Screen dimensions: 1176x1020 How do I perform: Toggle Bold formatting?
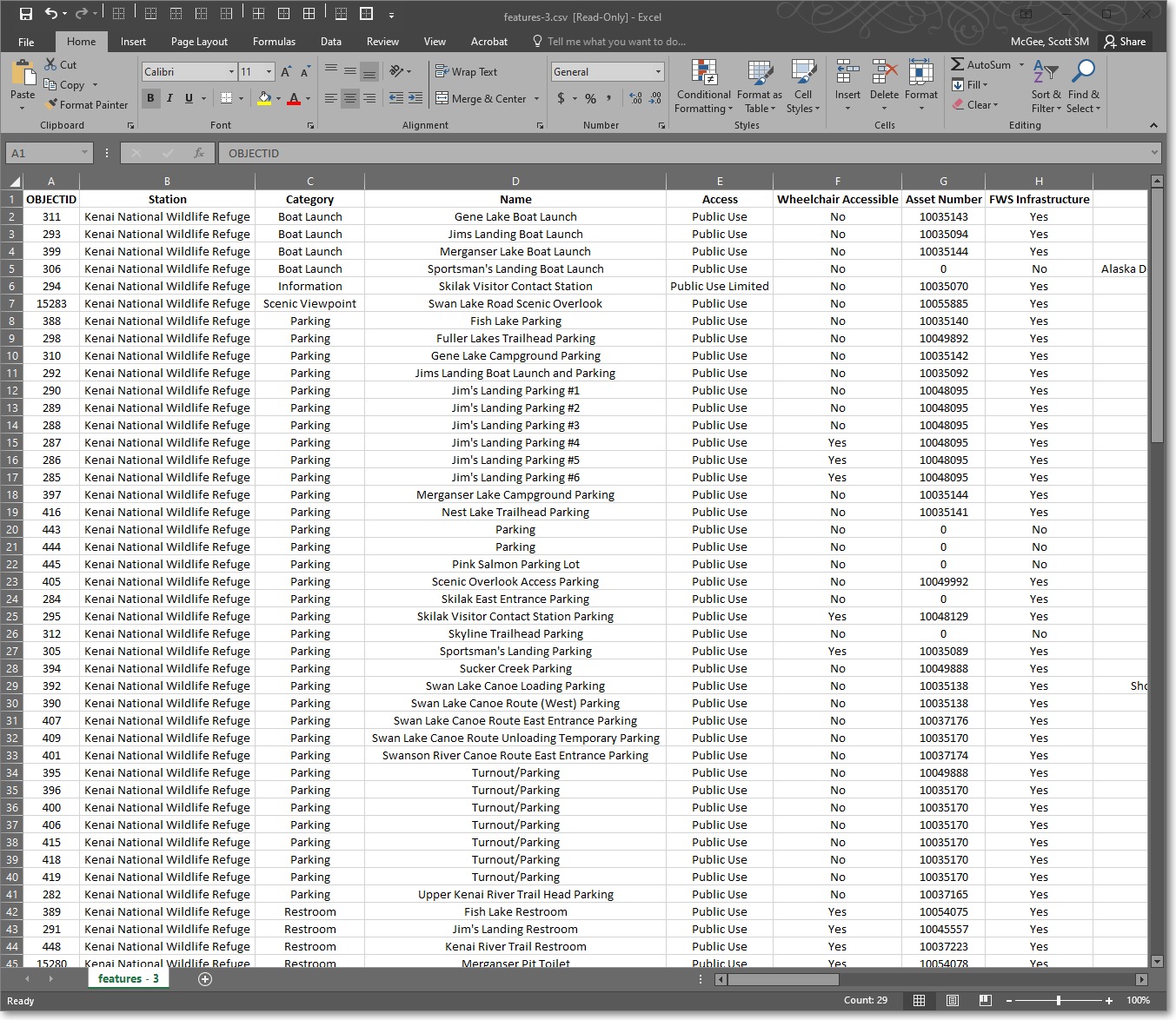click(x=151, y=98)
